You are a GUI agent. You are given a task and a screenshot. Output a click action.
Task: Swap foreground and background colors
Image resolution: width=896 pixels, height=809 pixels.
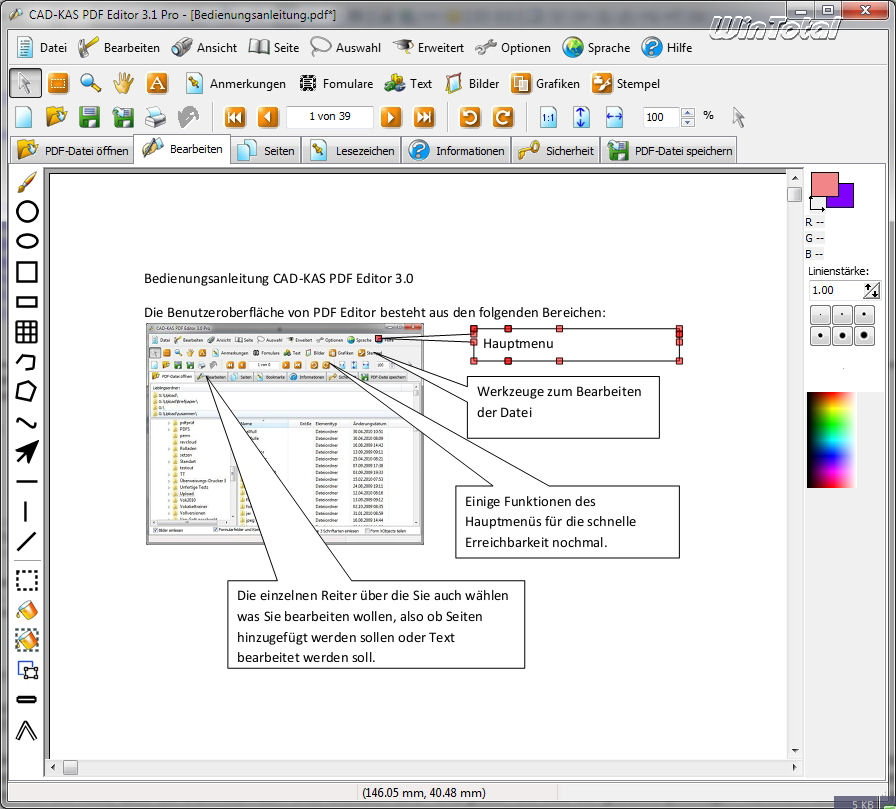coord(816,204)
